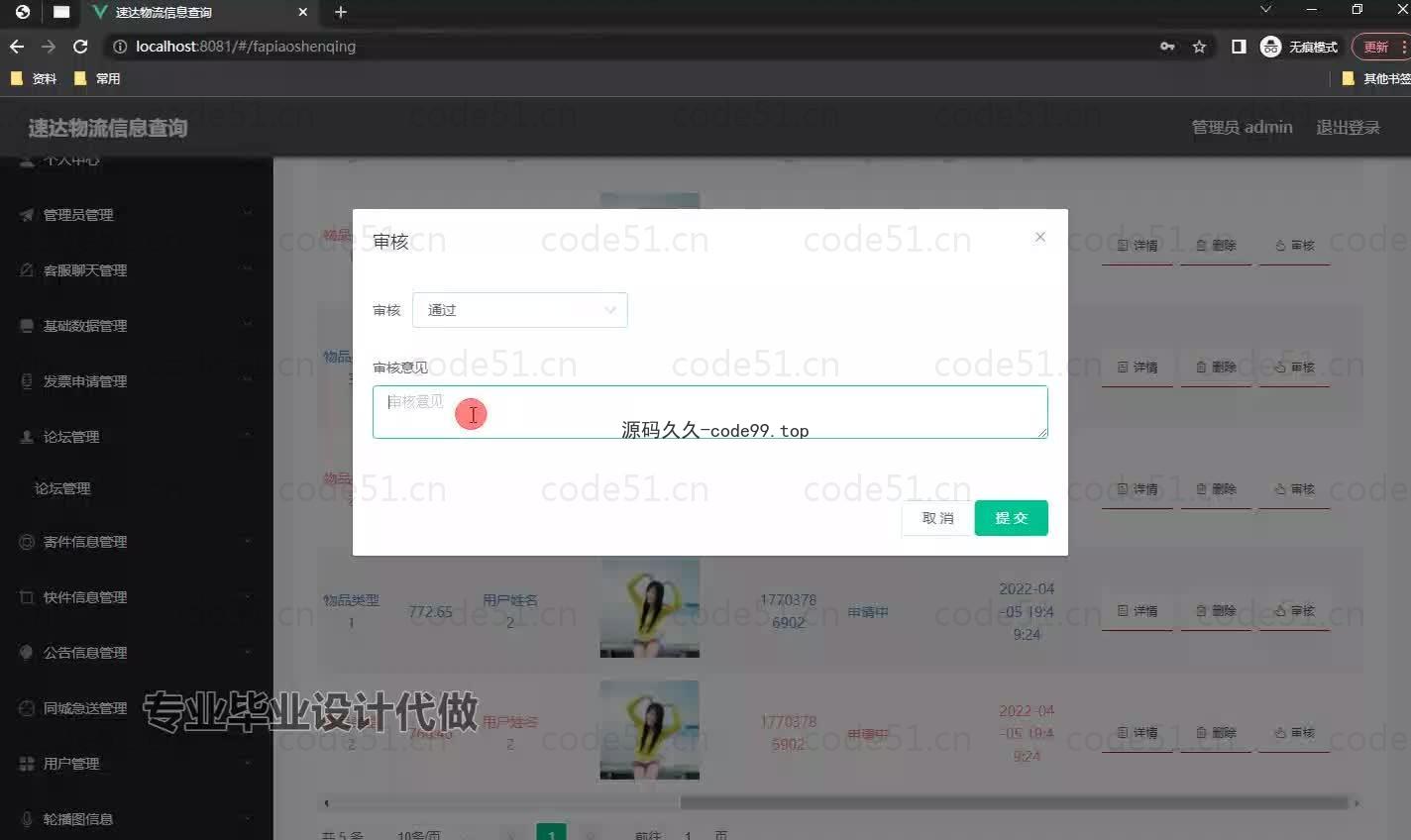This screenshot has height=840, width=1411.
Task: Open the 审核 status dropdown showing 通过
Action: click(x=519, y=310)
